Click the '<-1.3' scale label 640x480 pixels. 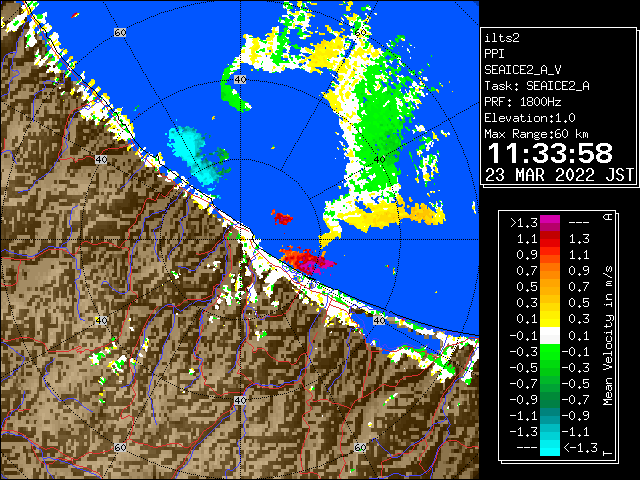click(x=580, y=448)
